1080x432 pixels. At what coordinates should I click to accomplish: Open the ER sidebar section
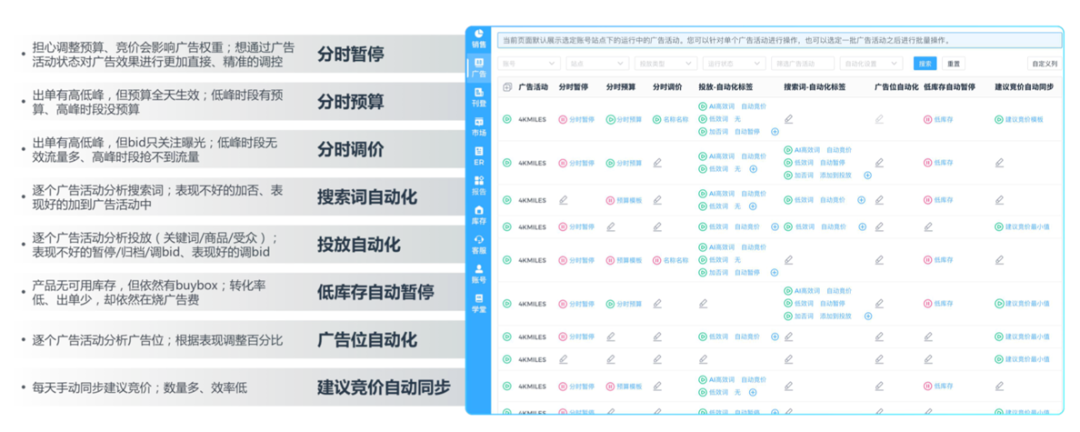478,156
